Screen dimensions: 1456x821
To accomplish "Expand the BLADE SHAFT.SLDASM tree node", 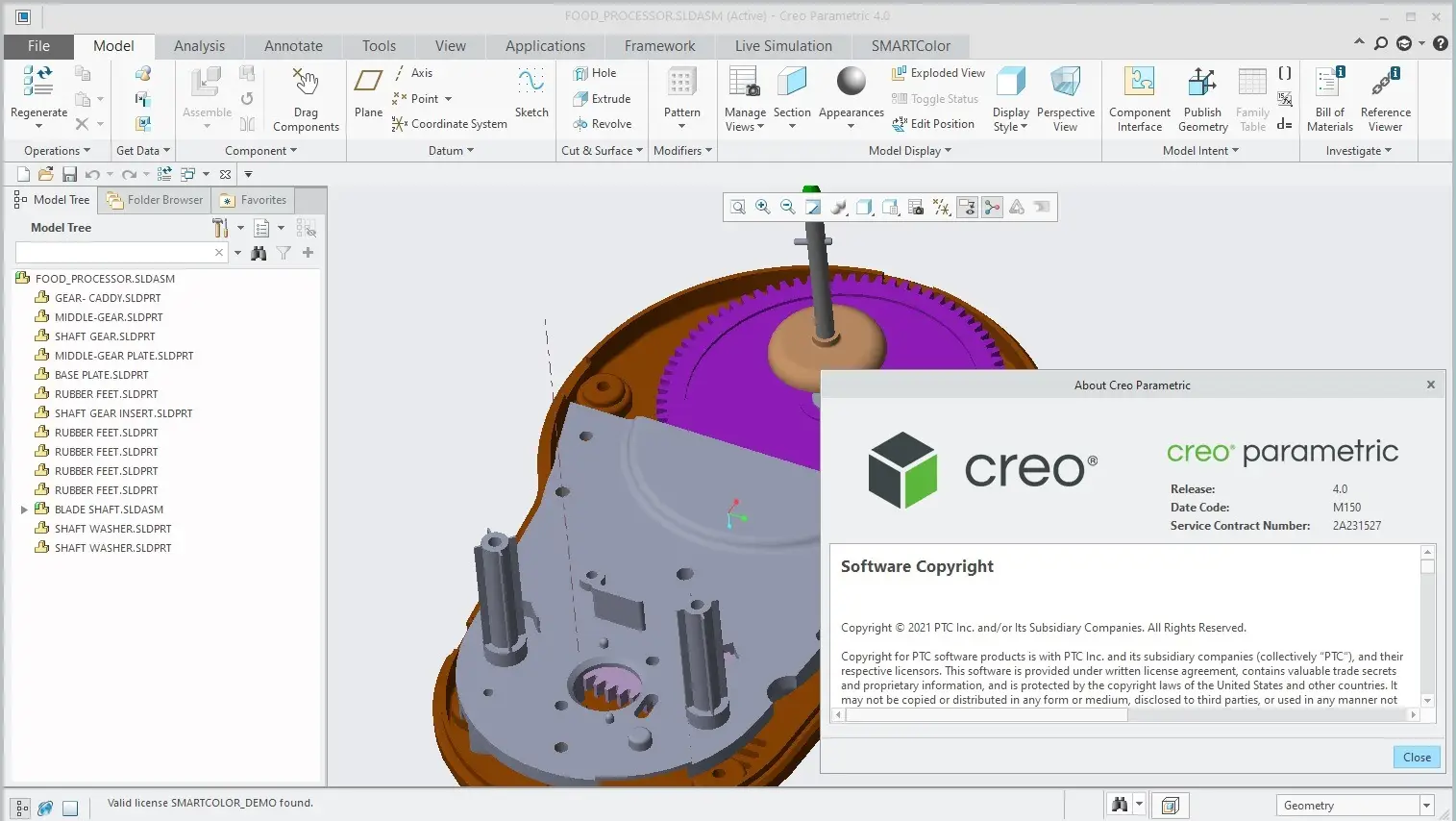I will tap(24, 510).
